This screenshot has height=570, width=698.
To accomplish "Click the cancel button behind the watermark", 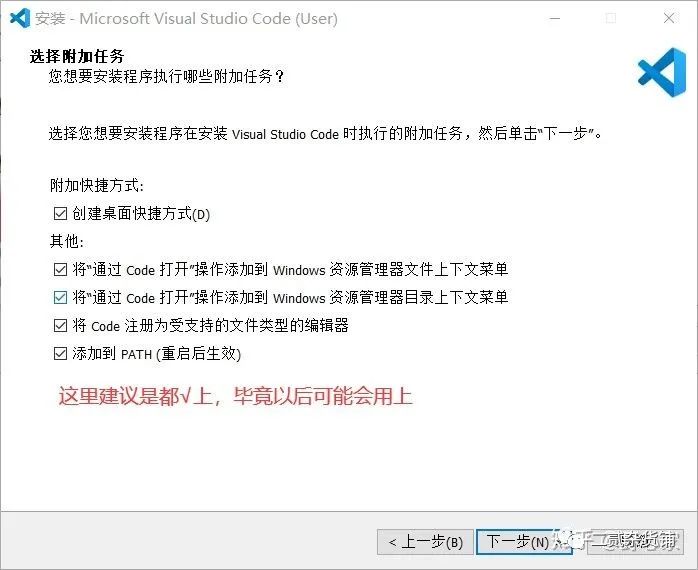I will [635, 542].
